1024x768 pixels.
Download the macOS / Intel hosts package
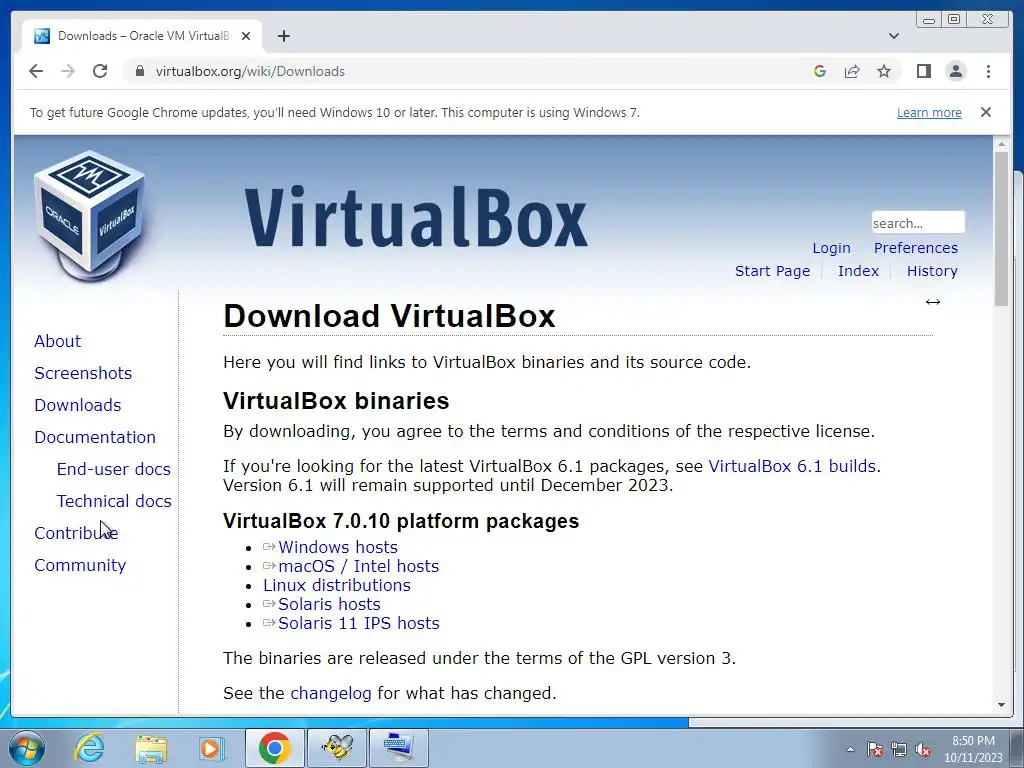pyautogui.click(x=359, y=566)
